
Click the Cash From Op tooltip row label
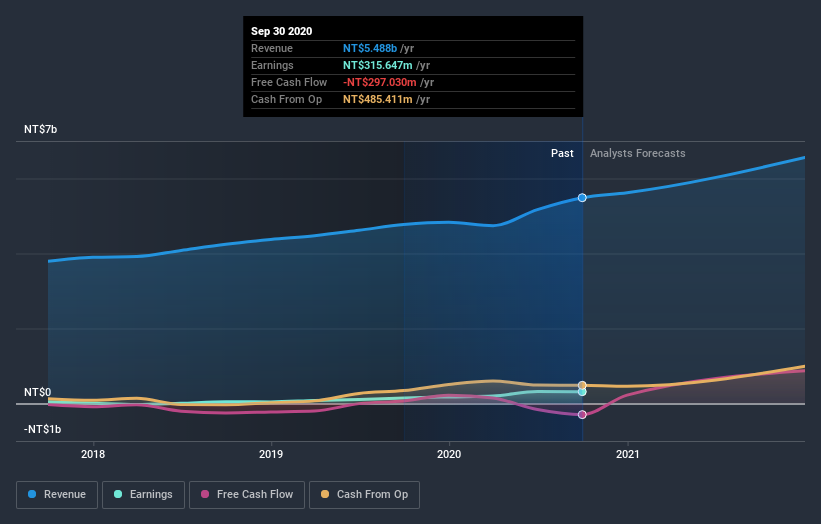pos(286,99)
